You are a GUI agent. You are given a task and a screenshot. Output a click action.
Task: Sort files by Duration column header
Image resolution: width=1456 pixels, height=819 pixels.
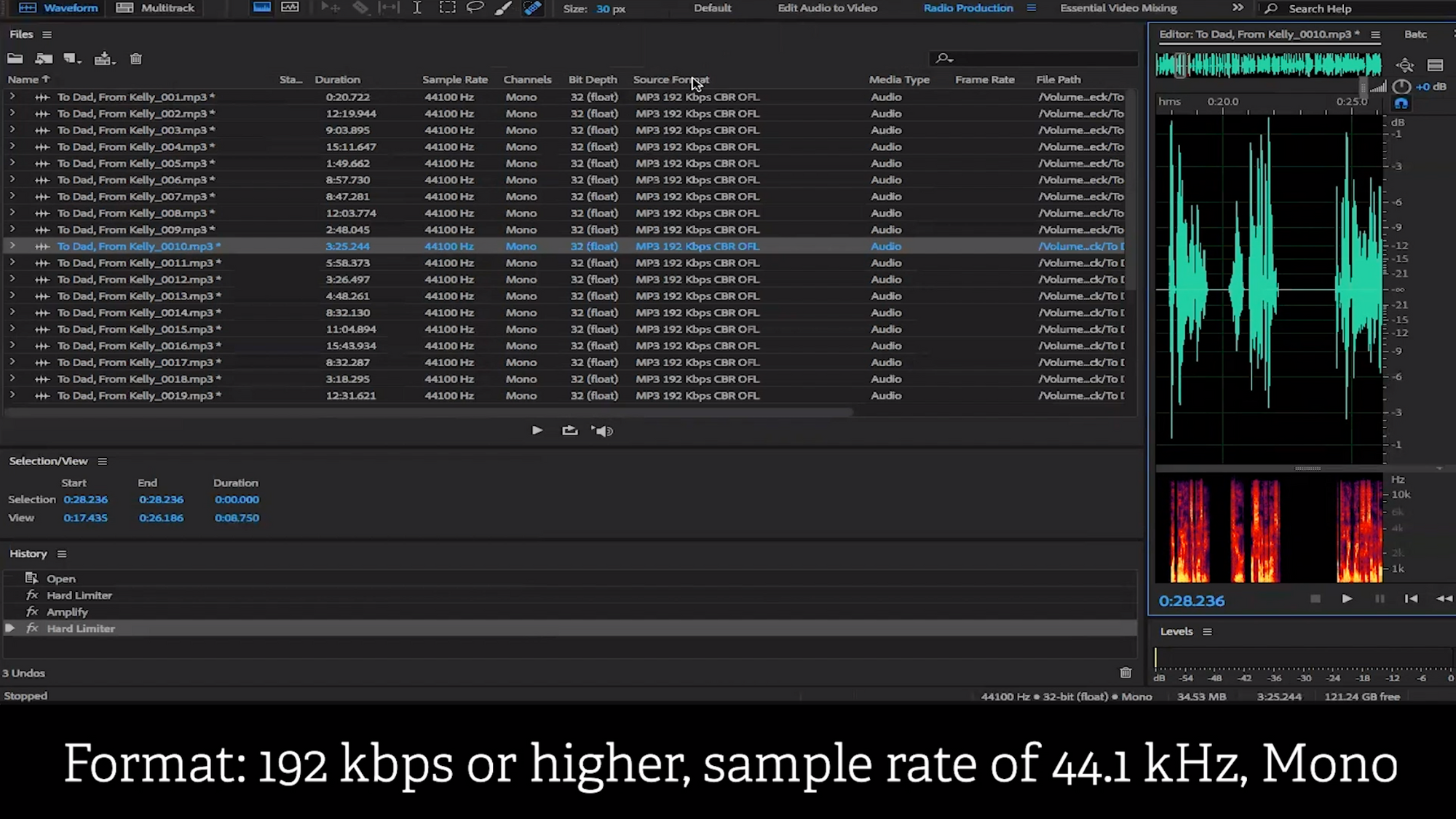(337, 79)
